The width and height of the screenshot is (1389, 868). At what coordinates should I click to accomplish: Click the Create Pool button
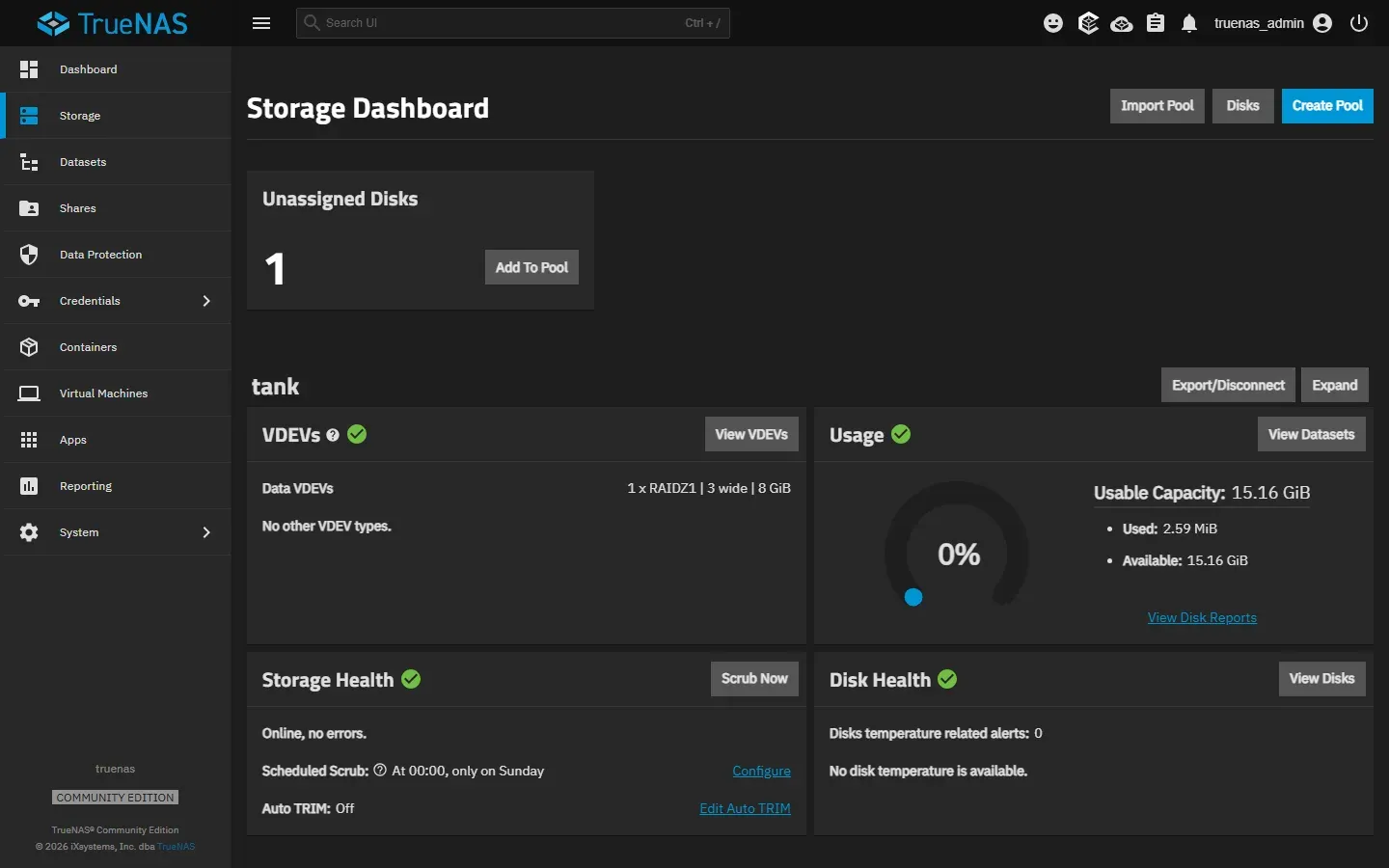tap(1327, 106)
